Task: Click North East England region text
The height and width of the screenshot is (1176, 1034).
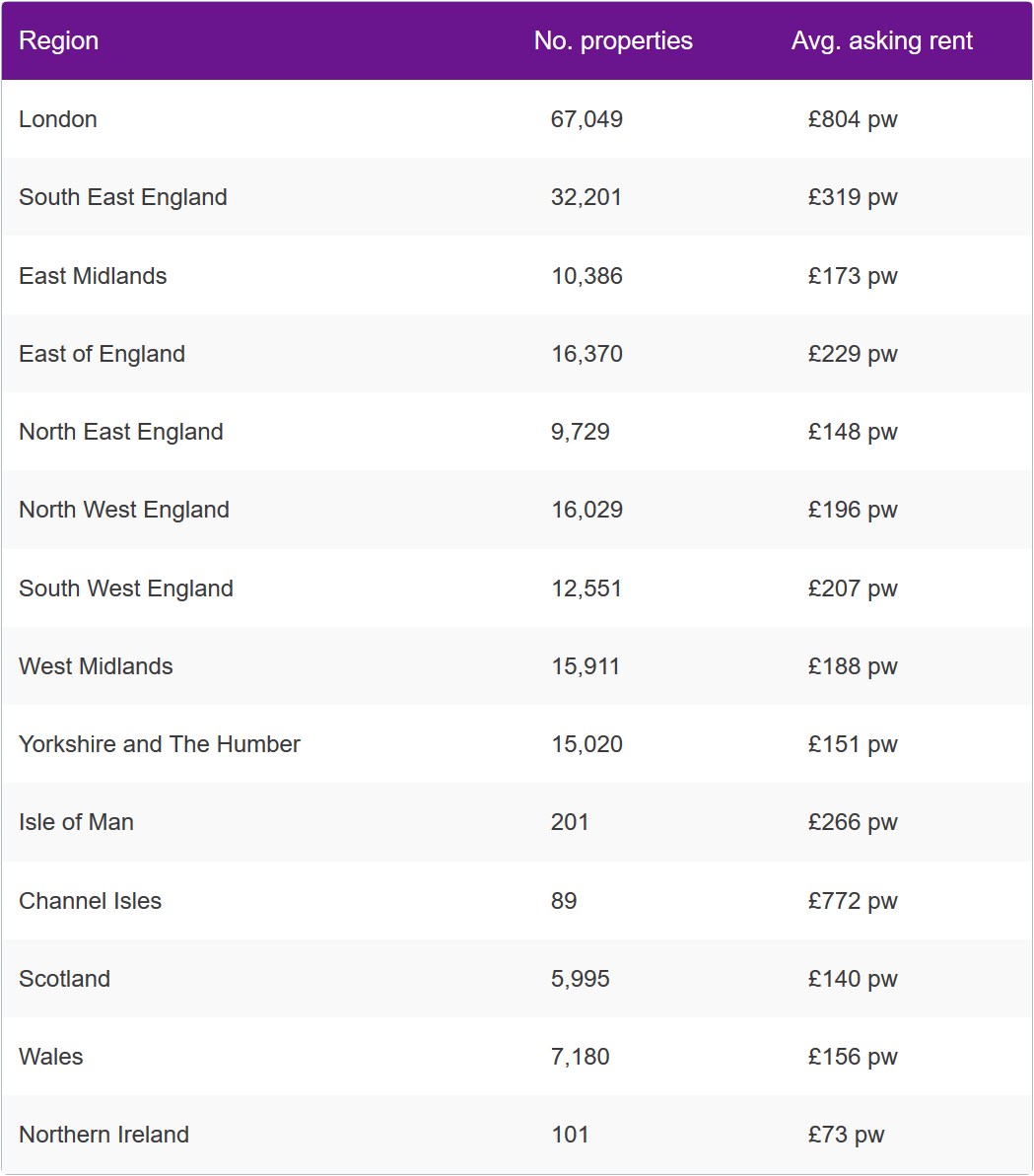Action: (120, 432)
